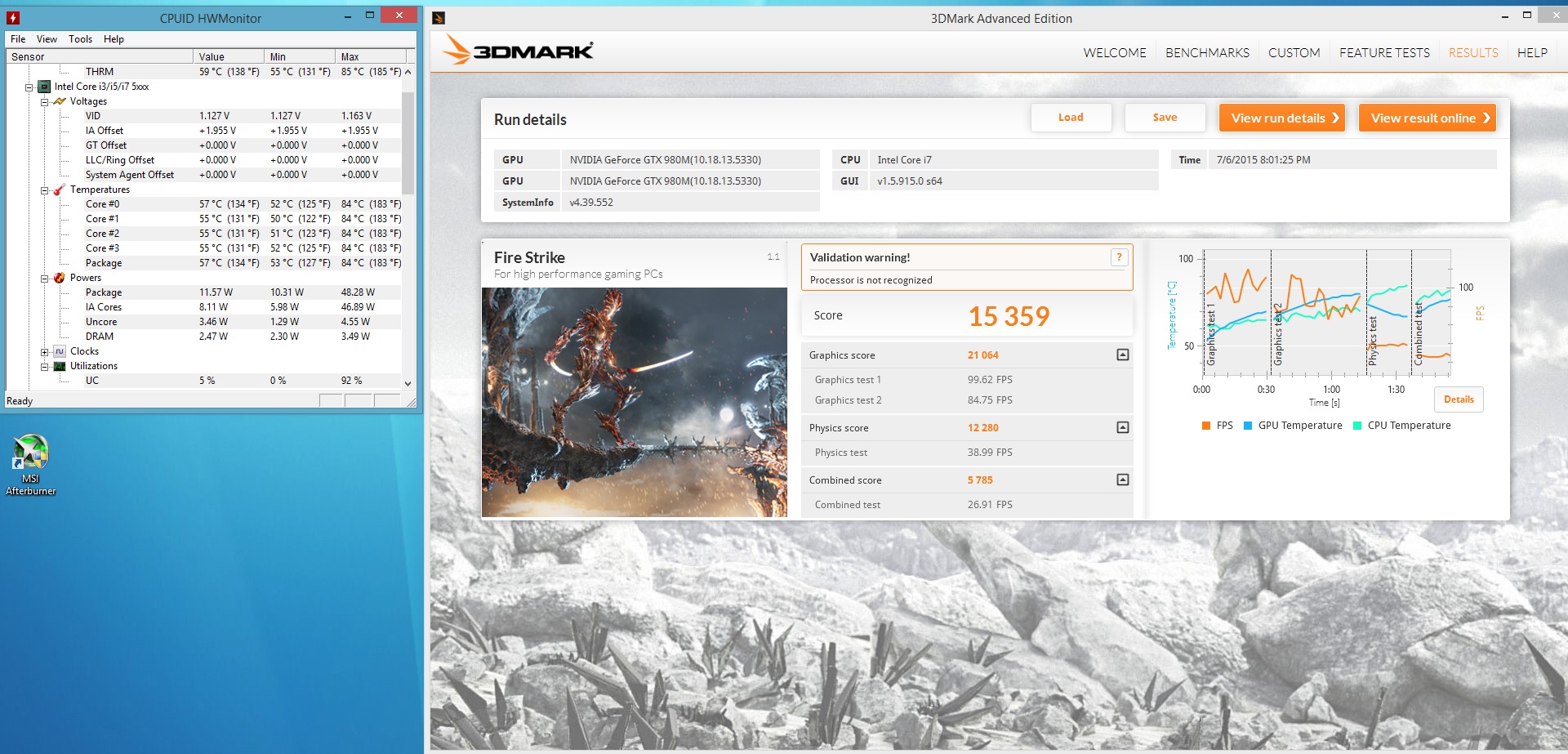
Task: Click the Combined test row
Action: pos(967,505)
